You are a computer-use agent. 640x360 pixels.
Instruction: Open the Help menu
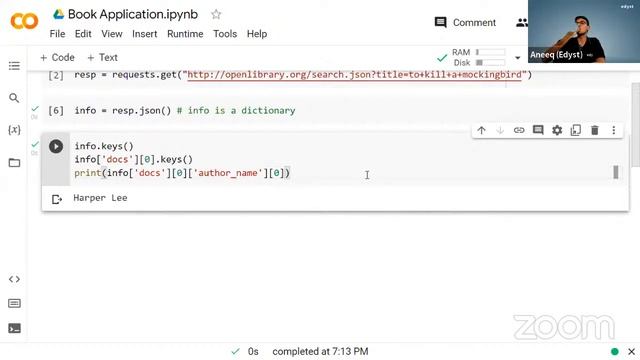(257, 34)
